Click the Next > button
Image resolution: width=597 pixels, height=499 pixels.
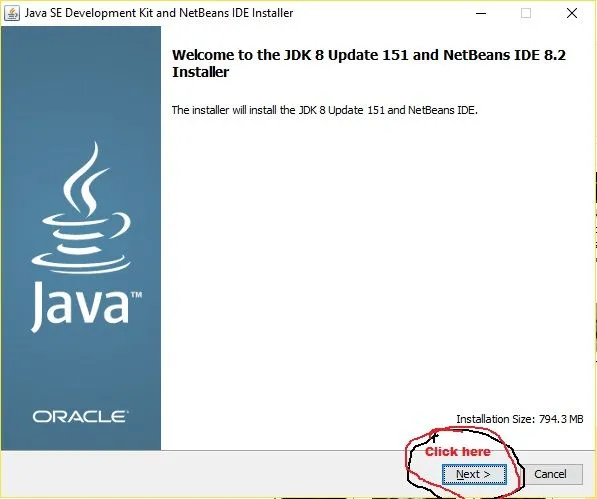point(474,474)
